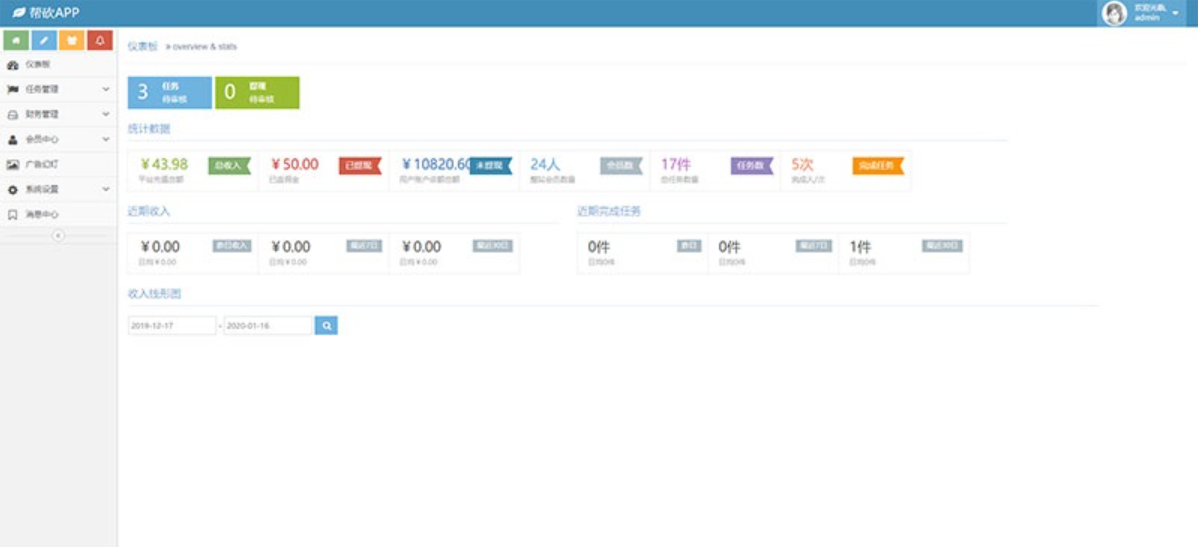The height and width of the screenshot is (547, 1198).
Task: Open the 消息中心 sidebar menu item
Action: [58, 215]
